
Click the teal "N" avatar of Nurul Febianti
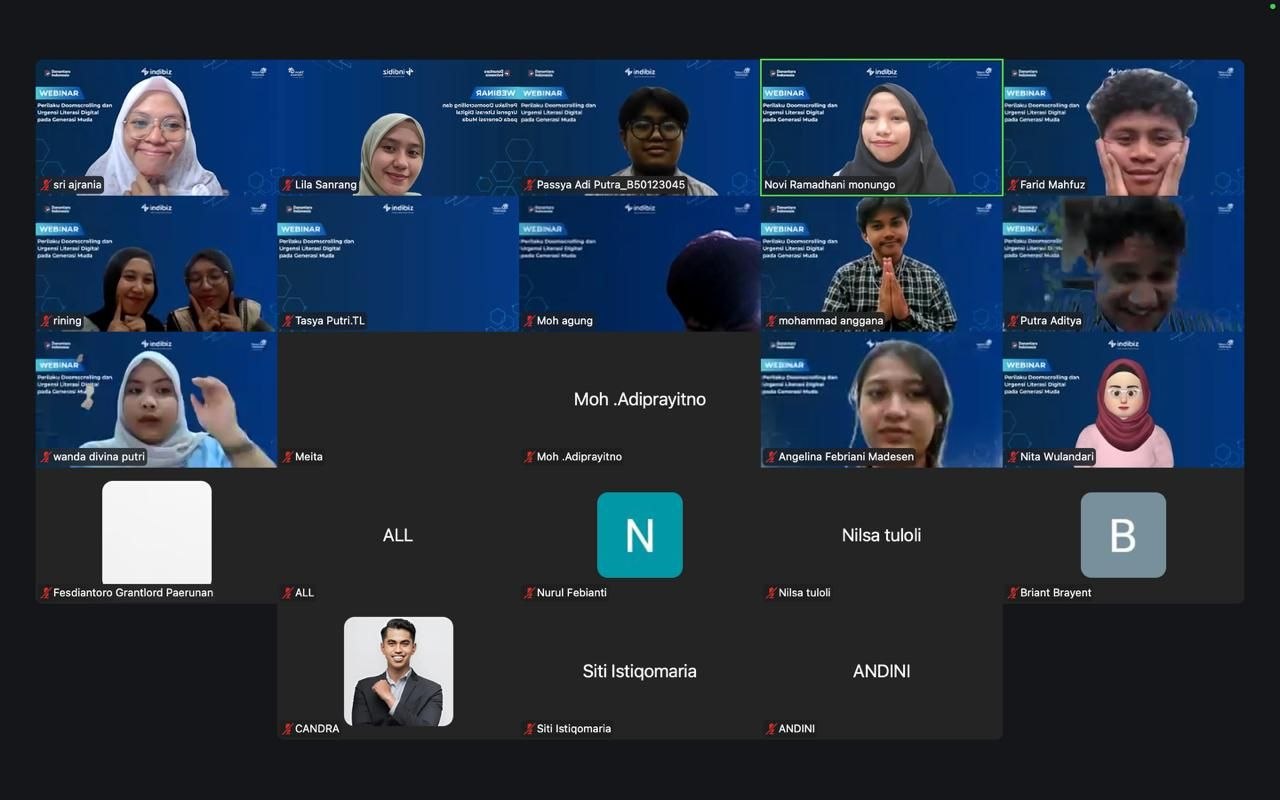[640, 535]
